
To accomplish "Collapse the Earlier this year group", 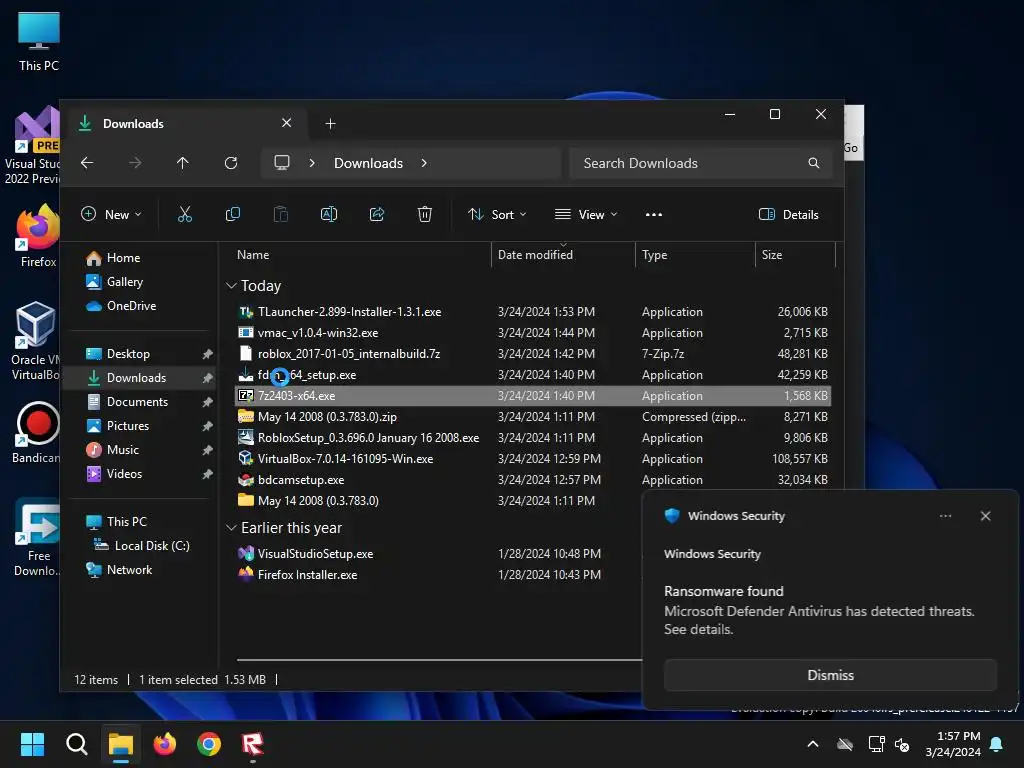I will point(231,528).
